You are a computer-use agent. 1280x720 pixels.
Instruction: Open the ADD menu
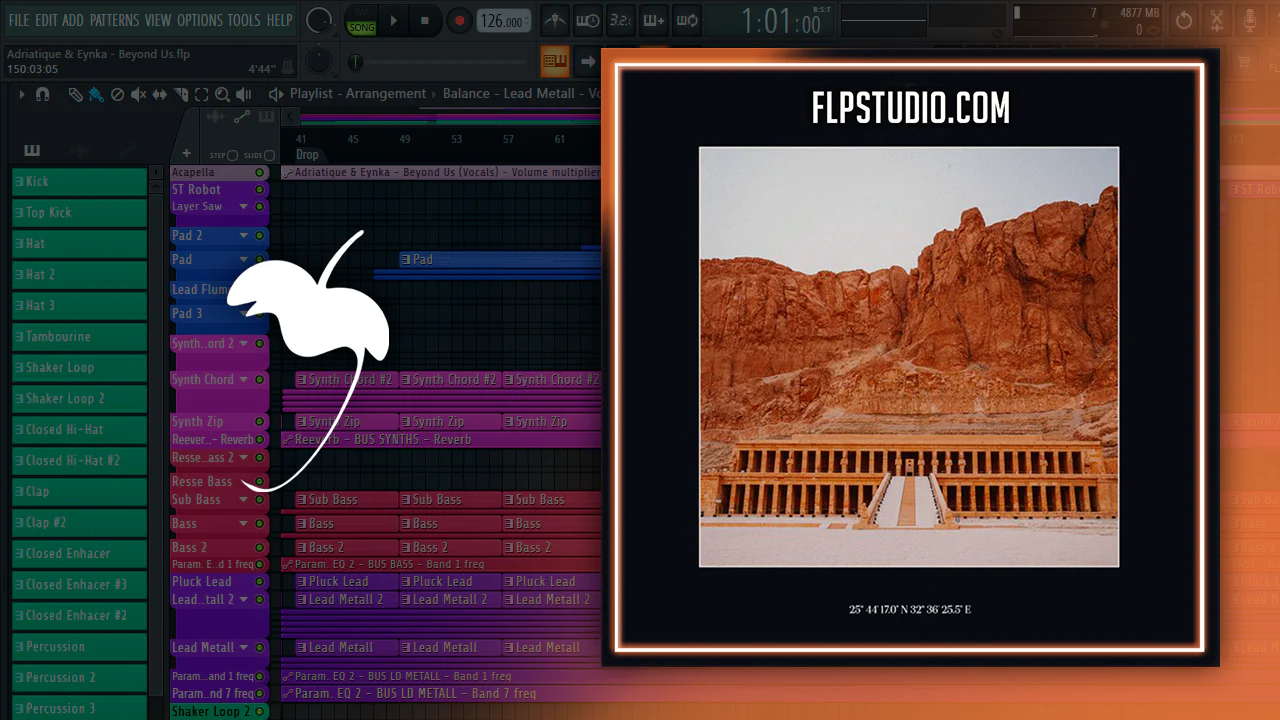click(x=73, y=20)
